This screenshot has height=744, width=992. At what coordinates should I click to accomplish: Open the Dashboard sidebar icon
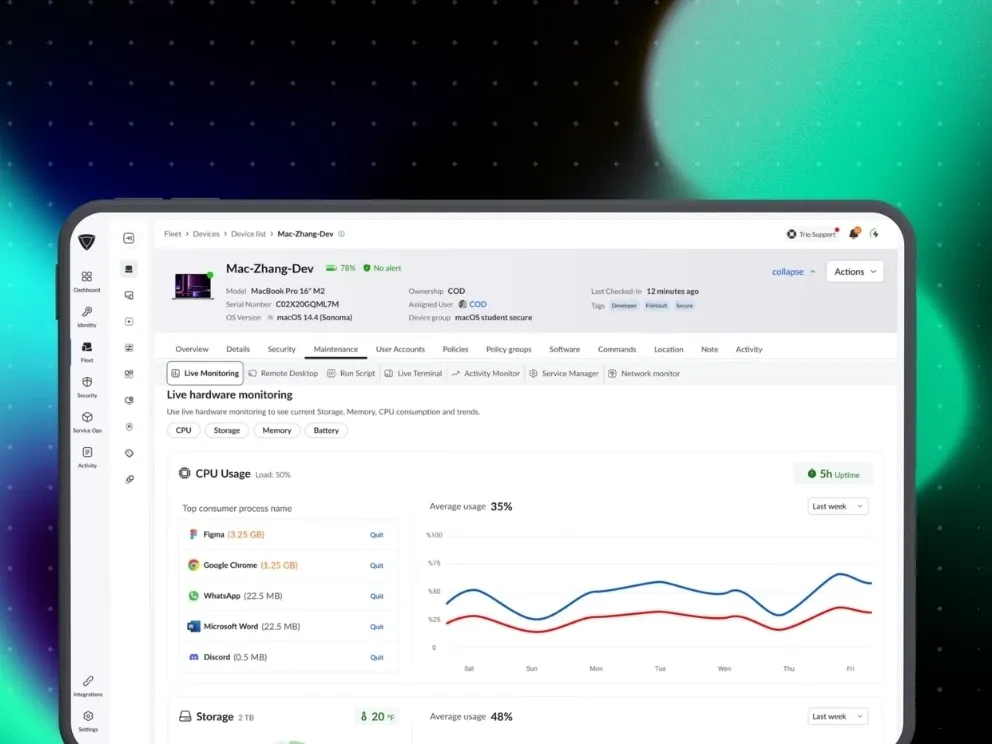click(87, 277)
